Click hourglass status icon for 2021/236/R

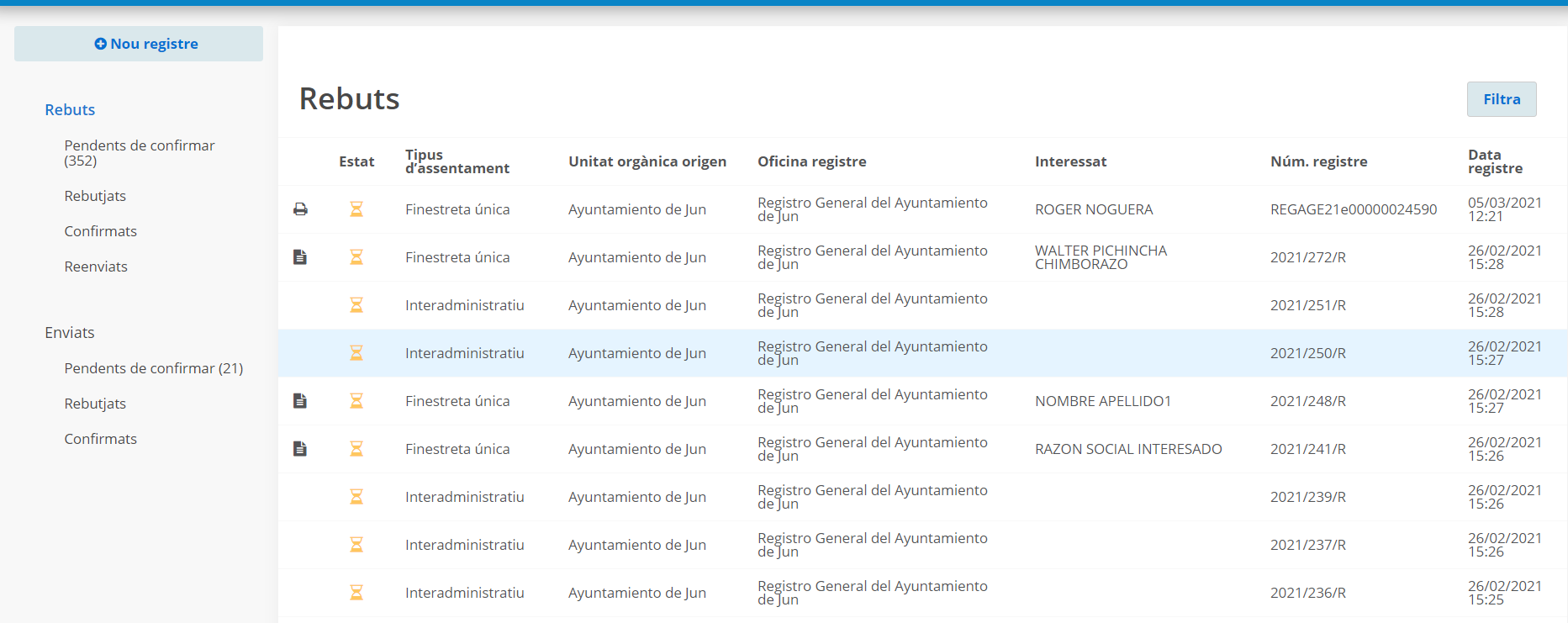[x=356, y=593]
